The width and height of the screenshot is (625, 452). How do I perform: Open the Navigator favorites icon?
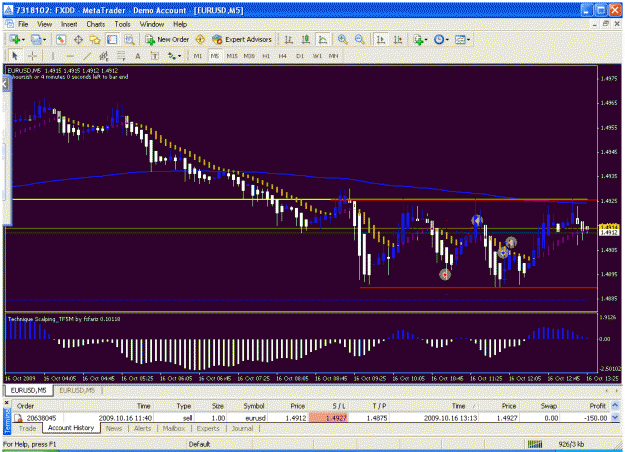[95, 39]
